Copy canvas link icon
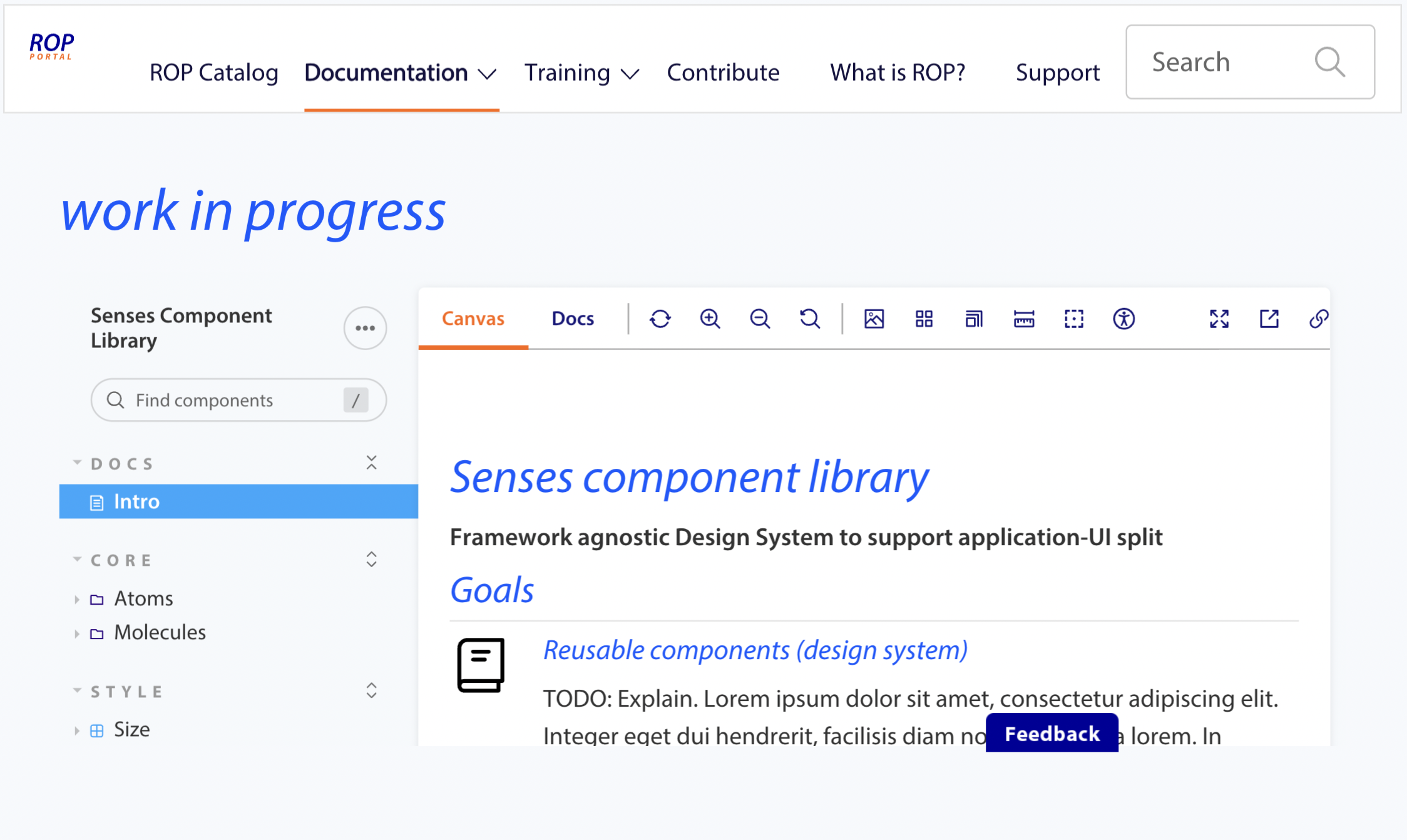1407x840 pixels. (1318, 319)
